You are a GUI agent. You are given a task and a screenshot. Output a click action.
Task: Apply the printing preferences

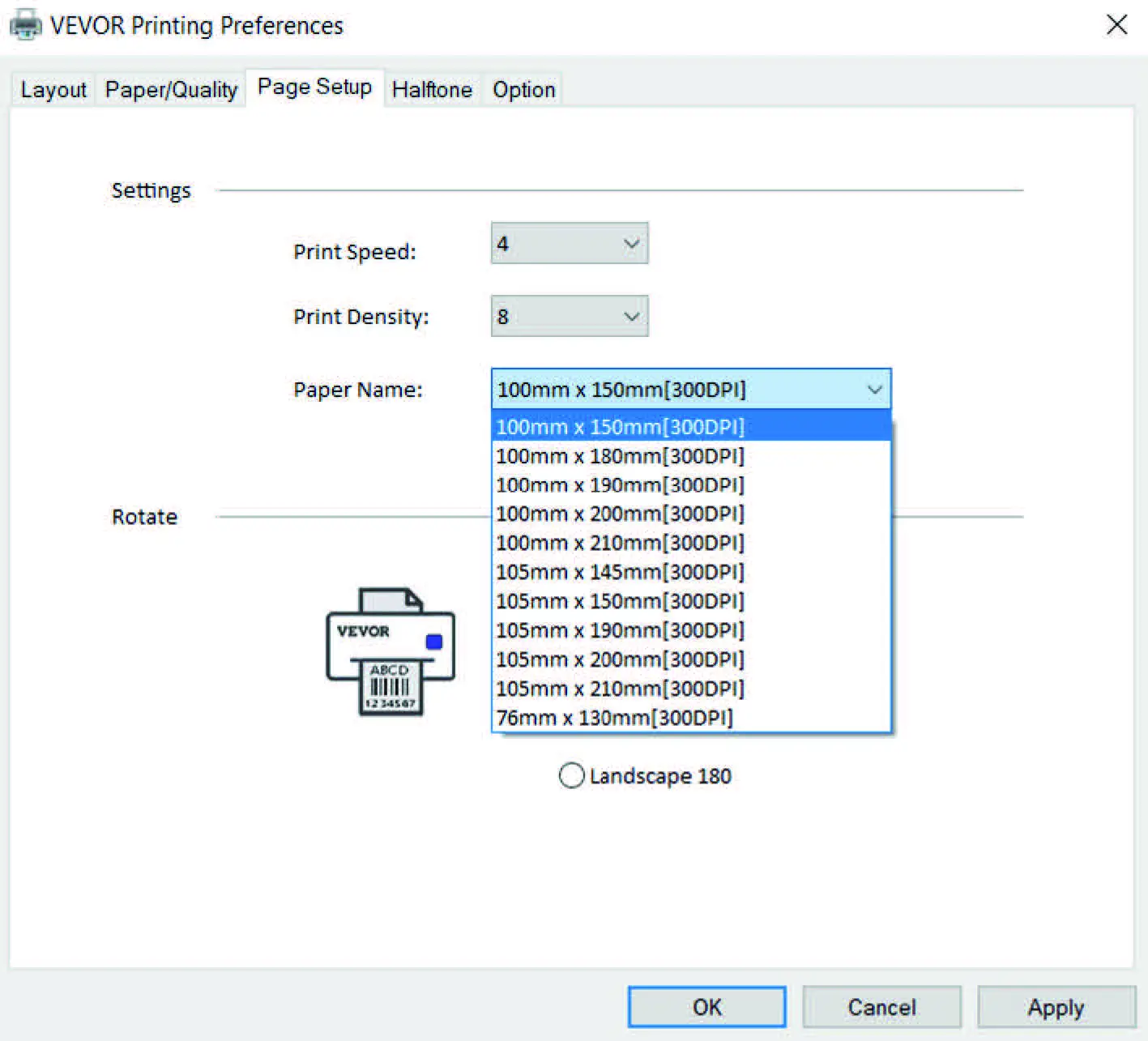coord(1056,1007)
